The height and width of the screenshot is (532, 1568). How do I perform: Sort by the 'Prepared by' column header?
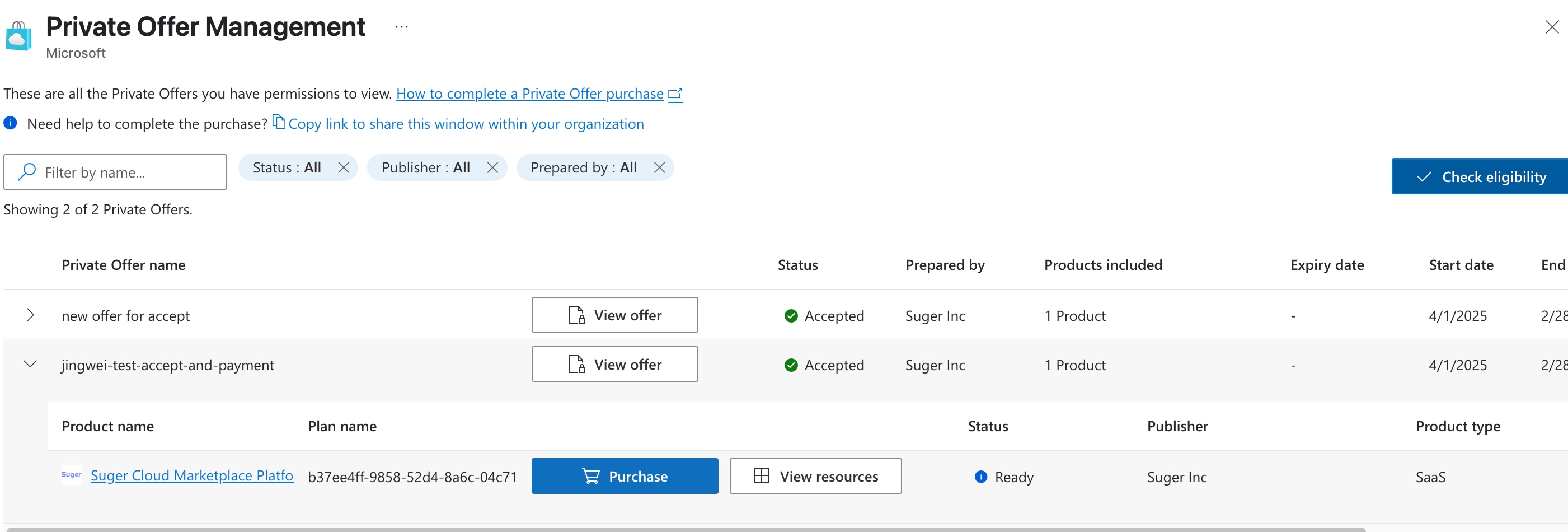(945, 265)
